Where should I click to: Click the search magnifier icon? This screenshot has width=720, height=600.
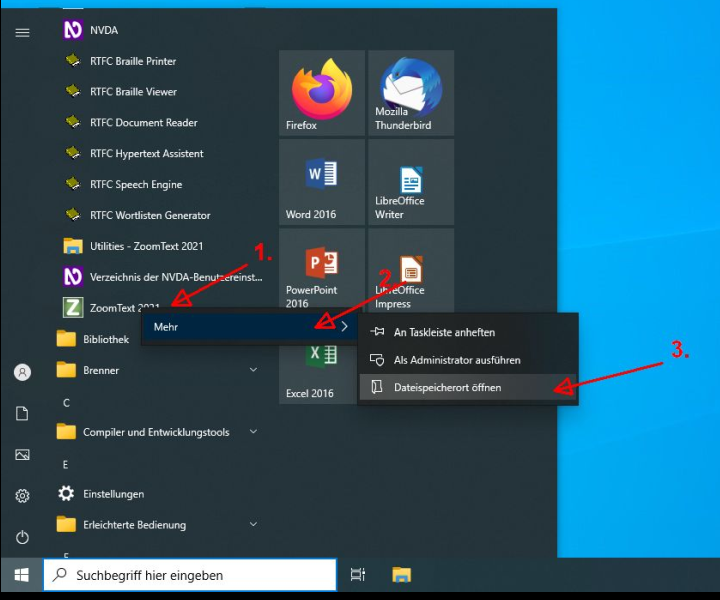[x=60, y=574]
